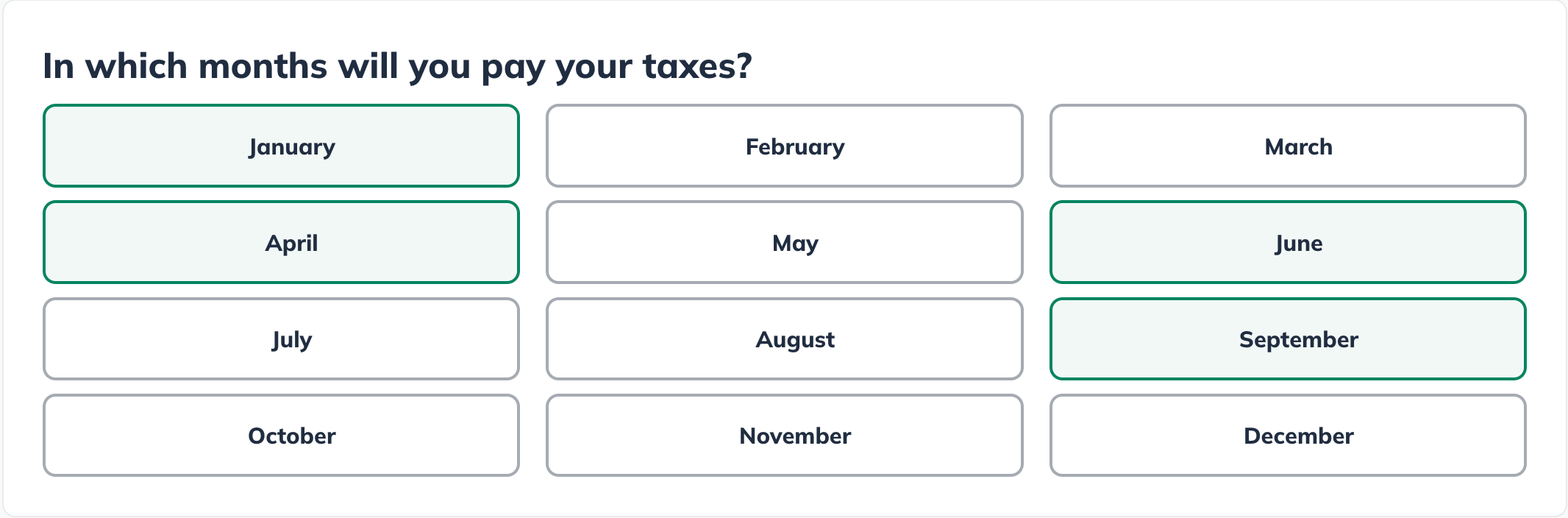The width and height of the screenshot is (1568, 518).
Task: Click the July button in the first column
Action: 291,339
